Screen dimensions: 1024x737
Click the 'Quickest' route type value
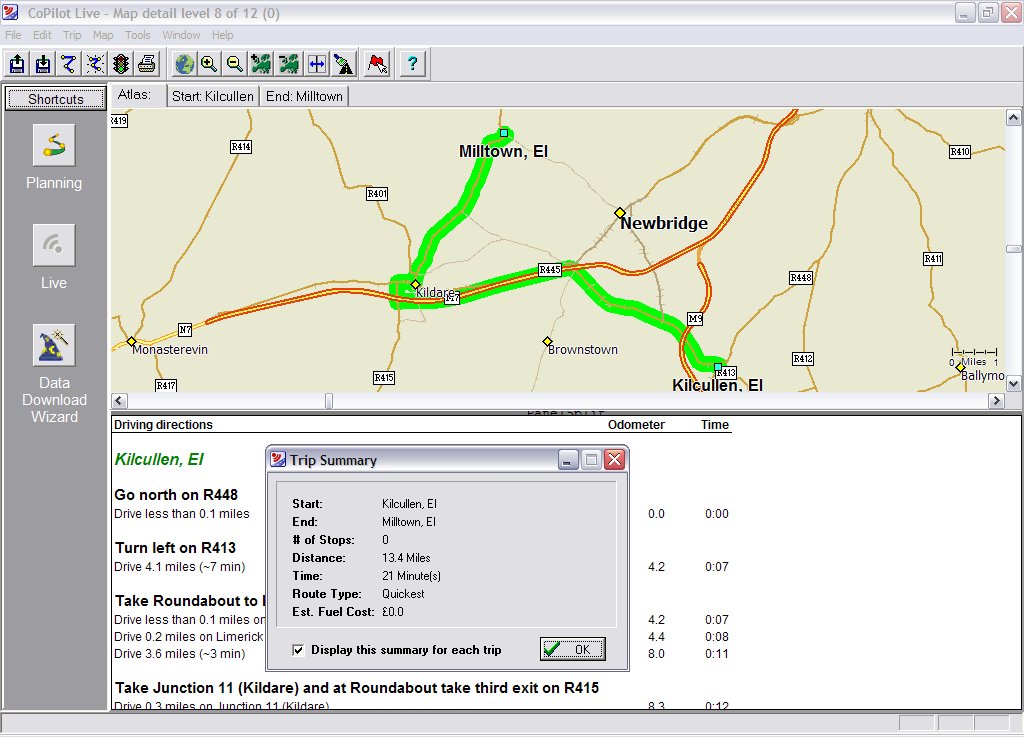403,594
